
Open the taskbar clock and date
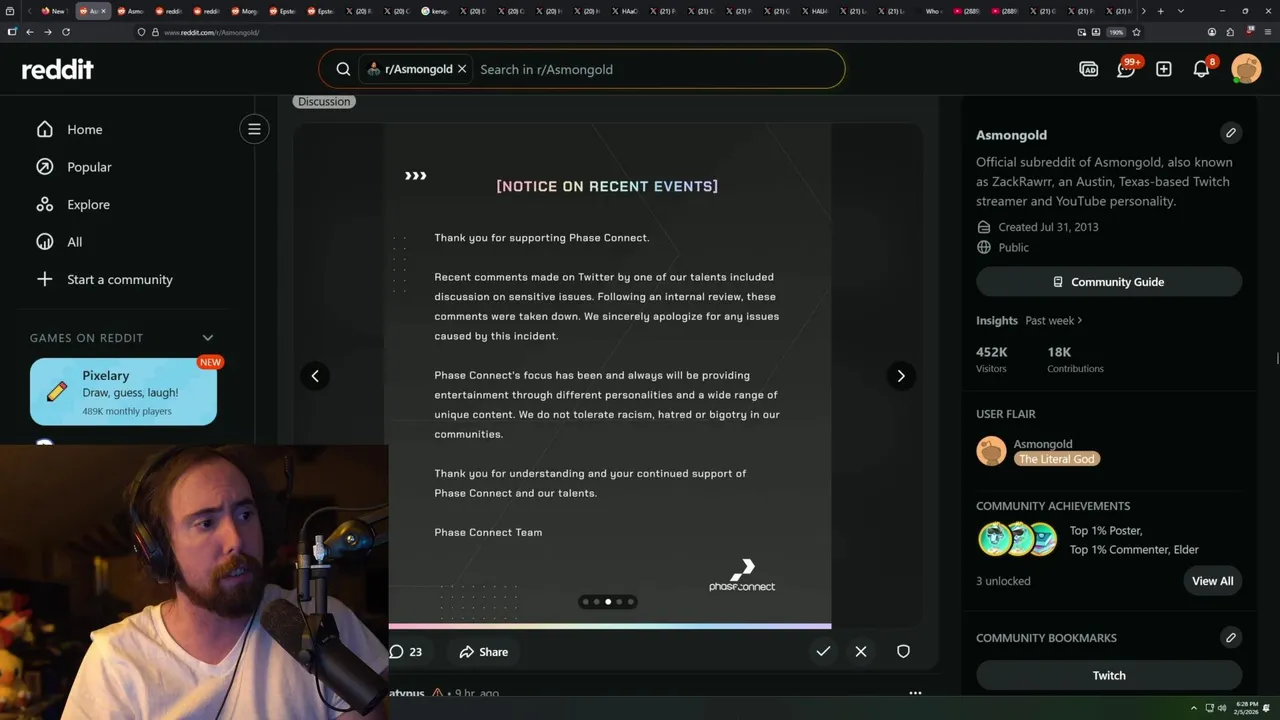point(1247,708)
